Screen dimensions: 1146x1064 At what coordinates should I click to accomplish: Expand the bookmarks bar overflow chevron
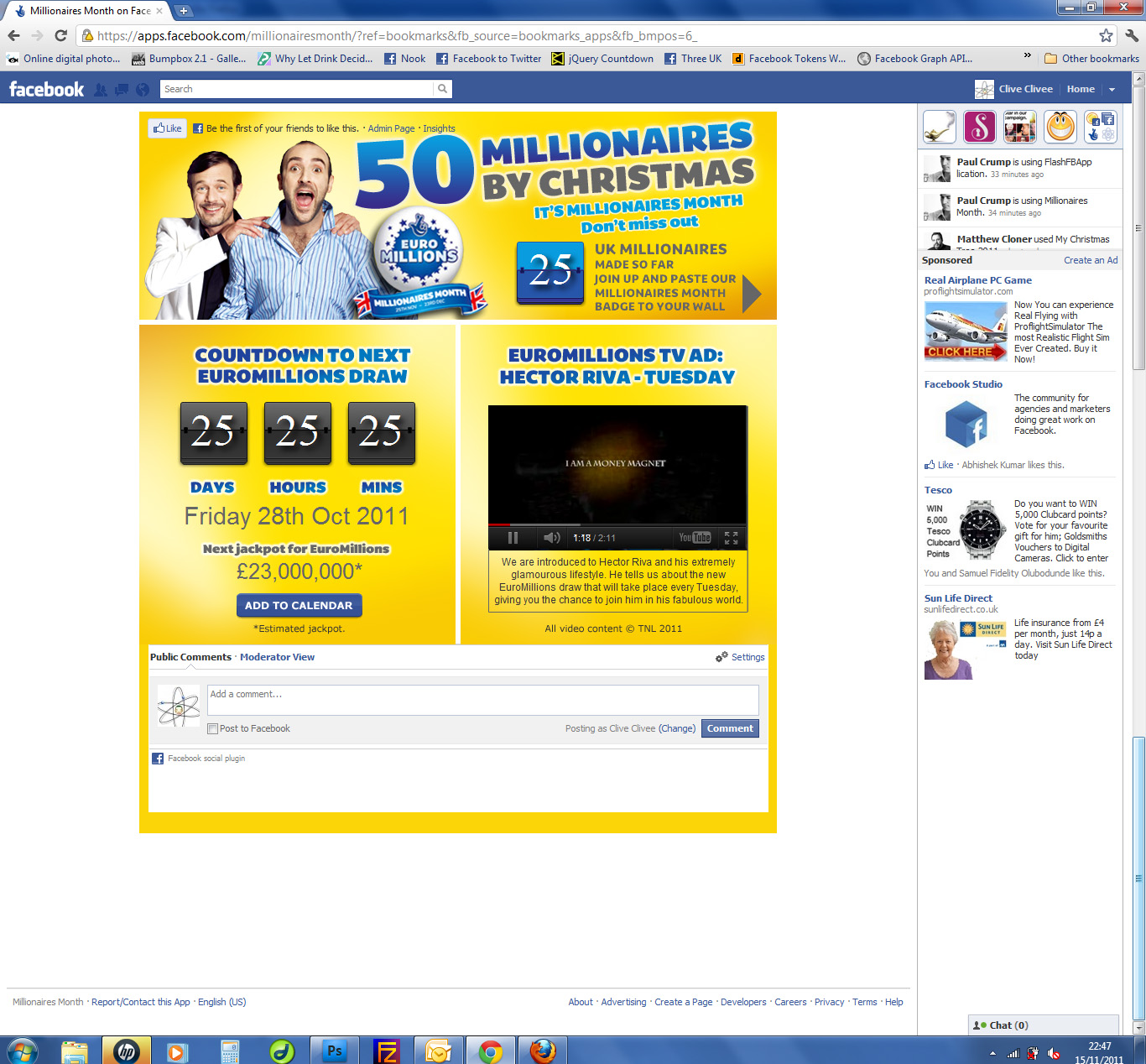point(1027,55)
